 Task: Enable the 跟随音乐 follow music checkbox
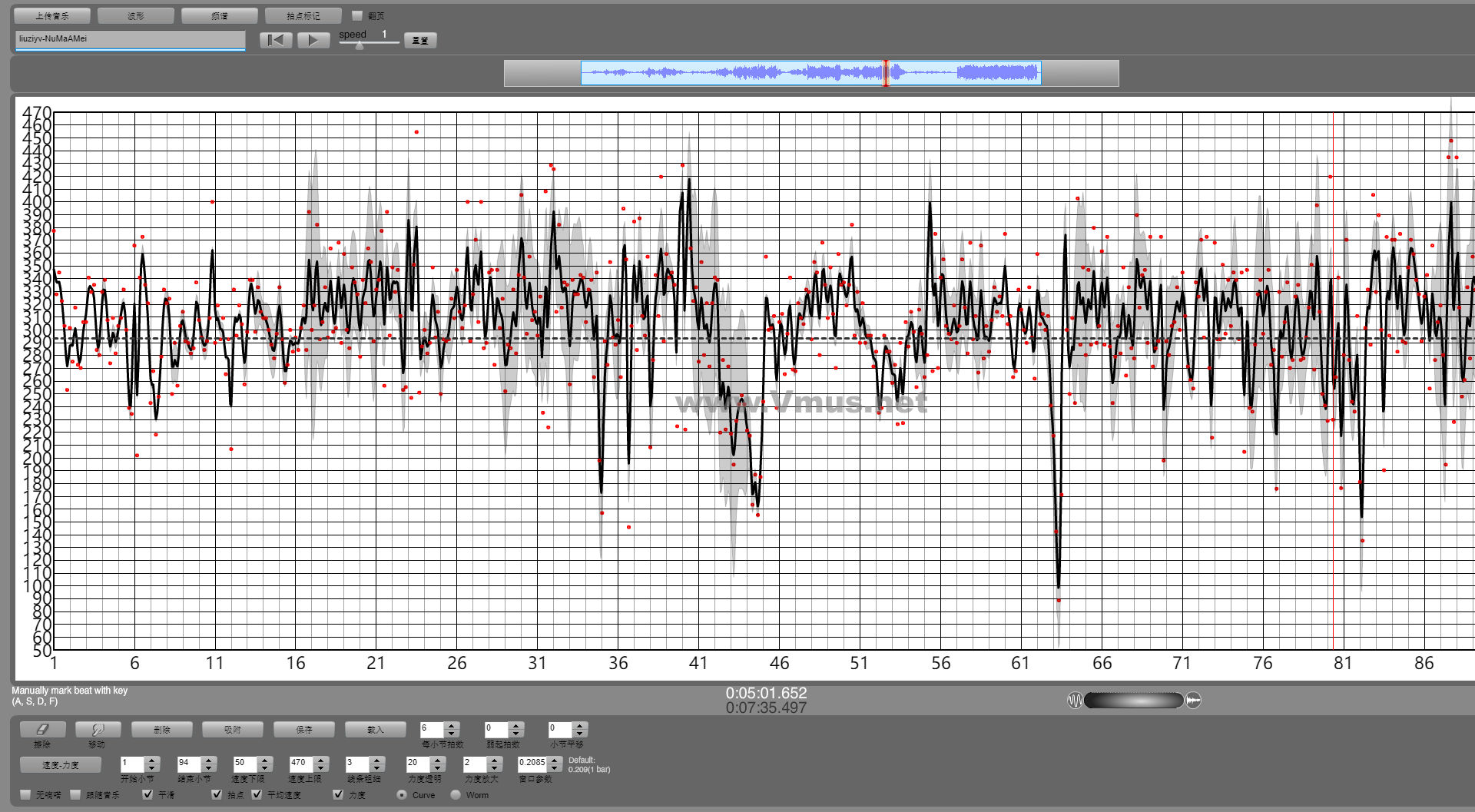click(x=75, y=794)
